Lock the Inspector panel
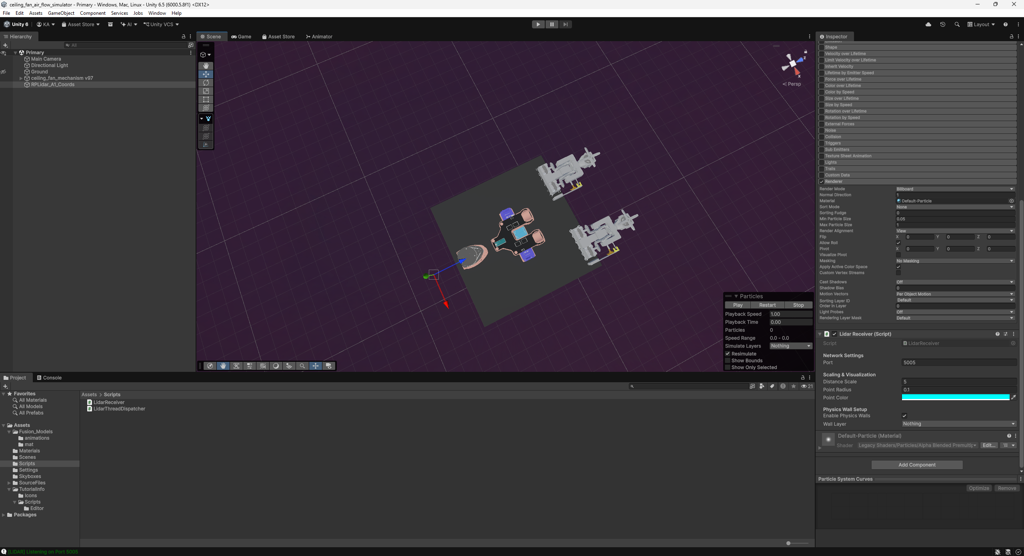The image size is (1024, 556). coord(1012,37)
